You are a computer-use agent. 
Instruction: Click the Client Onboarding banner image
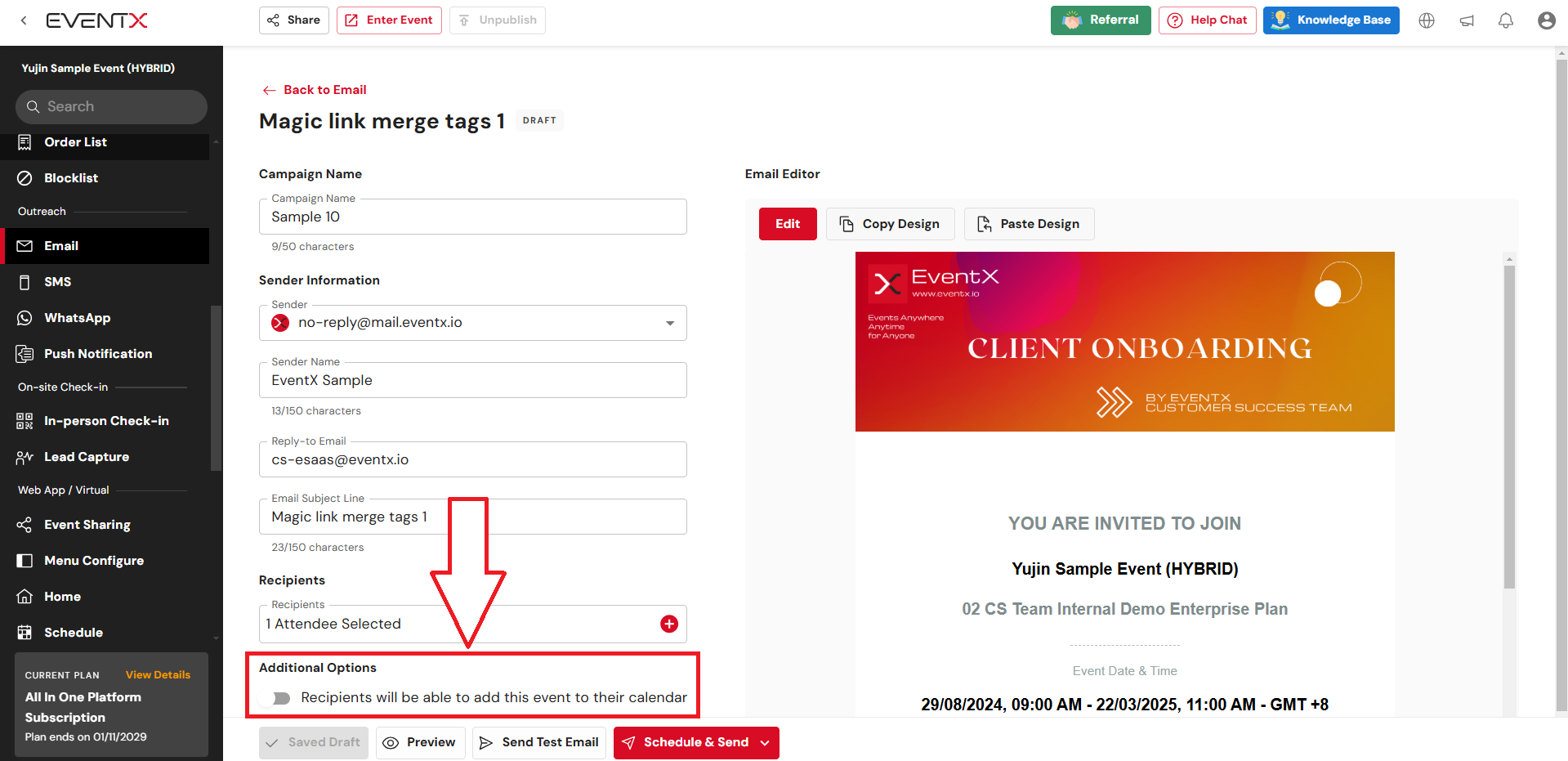coord(1124,342)
